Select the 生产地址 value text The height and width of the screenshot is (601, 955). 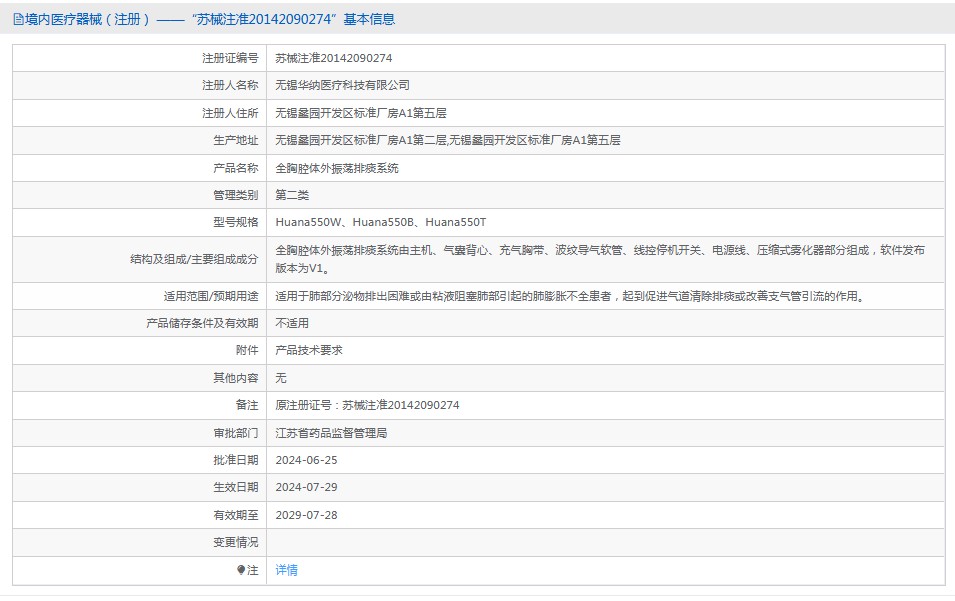pos(448,140)
